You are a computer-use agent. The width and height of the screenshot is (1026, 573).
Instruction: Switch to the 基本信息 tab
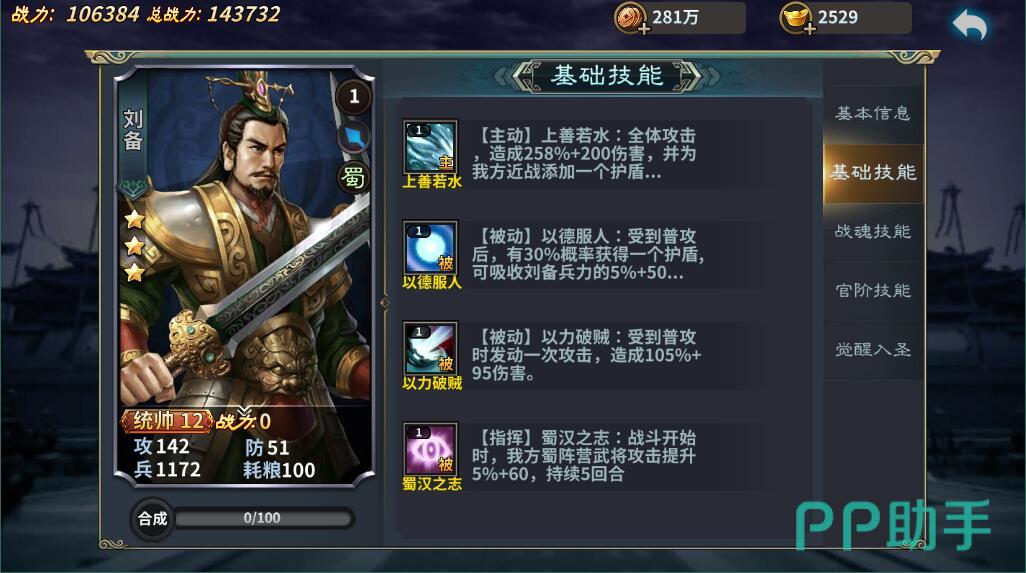tap(873, 113)
